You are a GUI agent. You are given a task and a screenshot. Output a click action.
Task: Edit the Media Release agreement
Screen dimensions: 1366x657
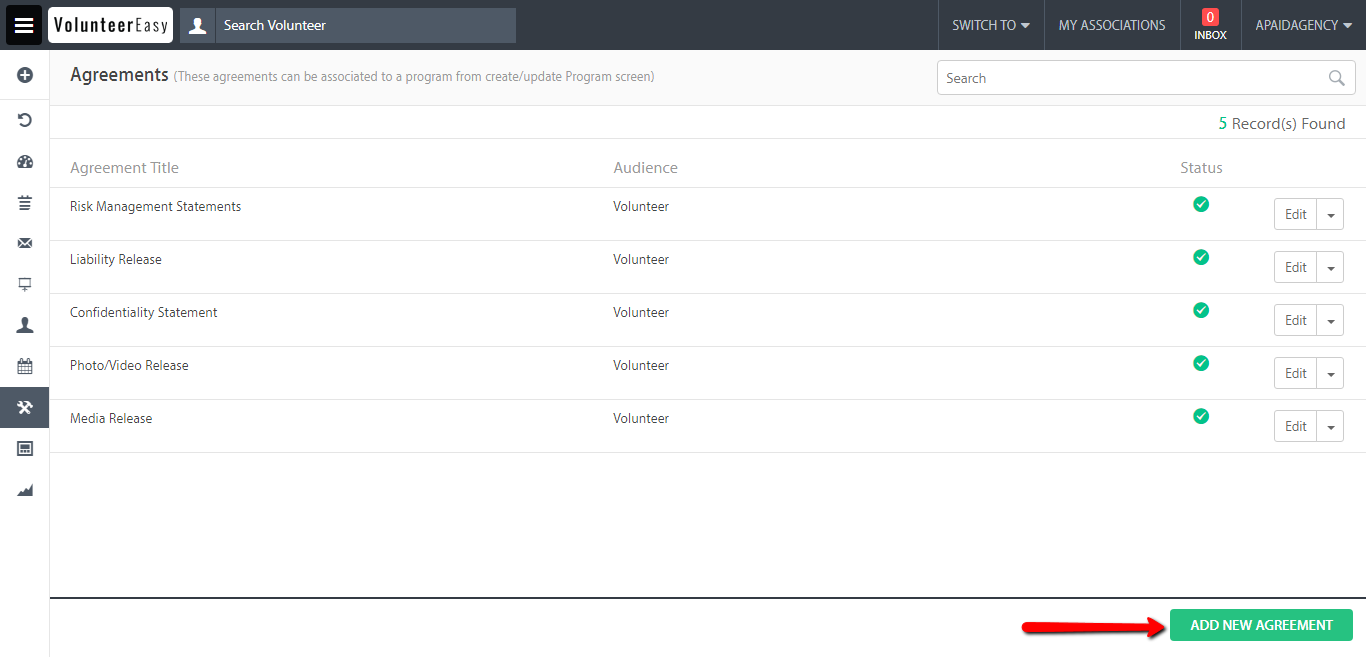pyautogui.click(x=1295, y=426)
